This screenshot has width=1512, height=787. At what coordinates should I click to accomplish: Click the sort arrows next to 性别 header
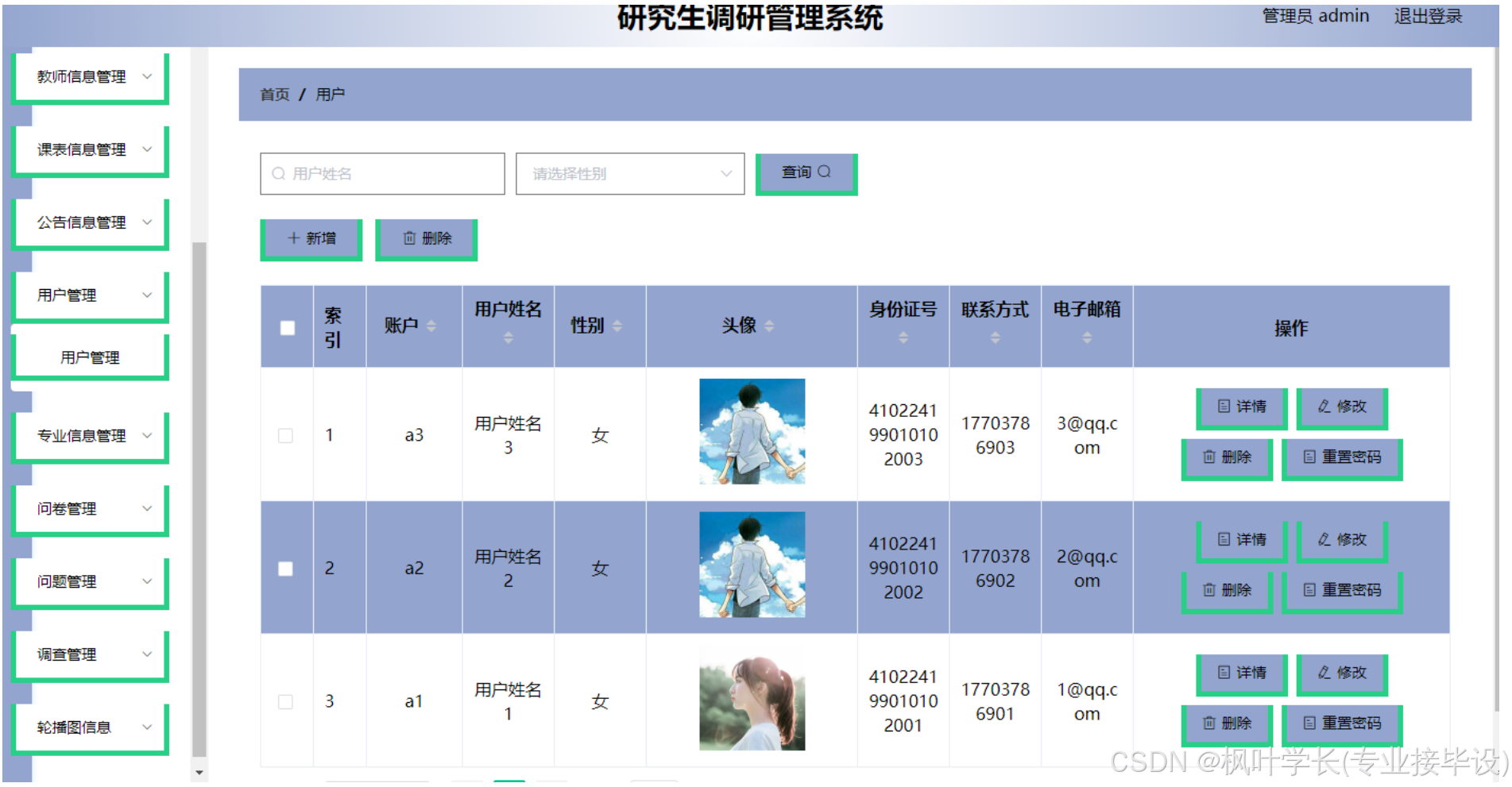click(x=617, y=326)
